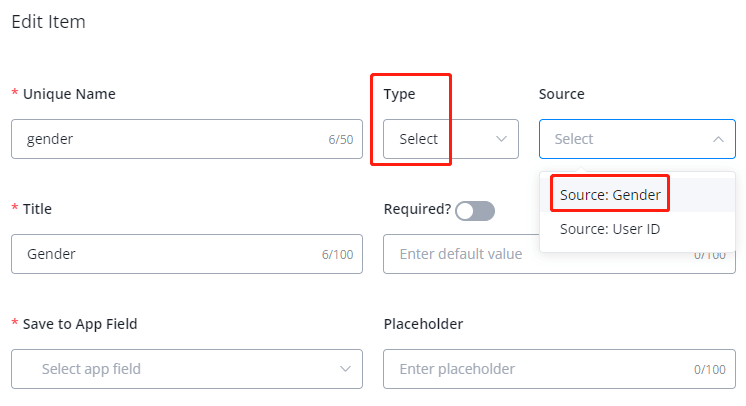746x406 pixels.
Task: Click the 6/50 character counter
Action: (340, 140)
